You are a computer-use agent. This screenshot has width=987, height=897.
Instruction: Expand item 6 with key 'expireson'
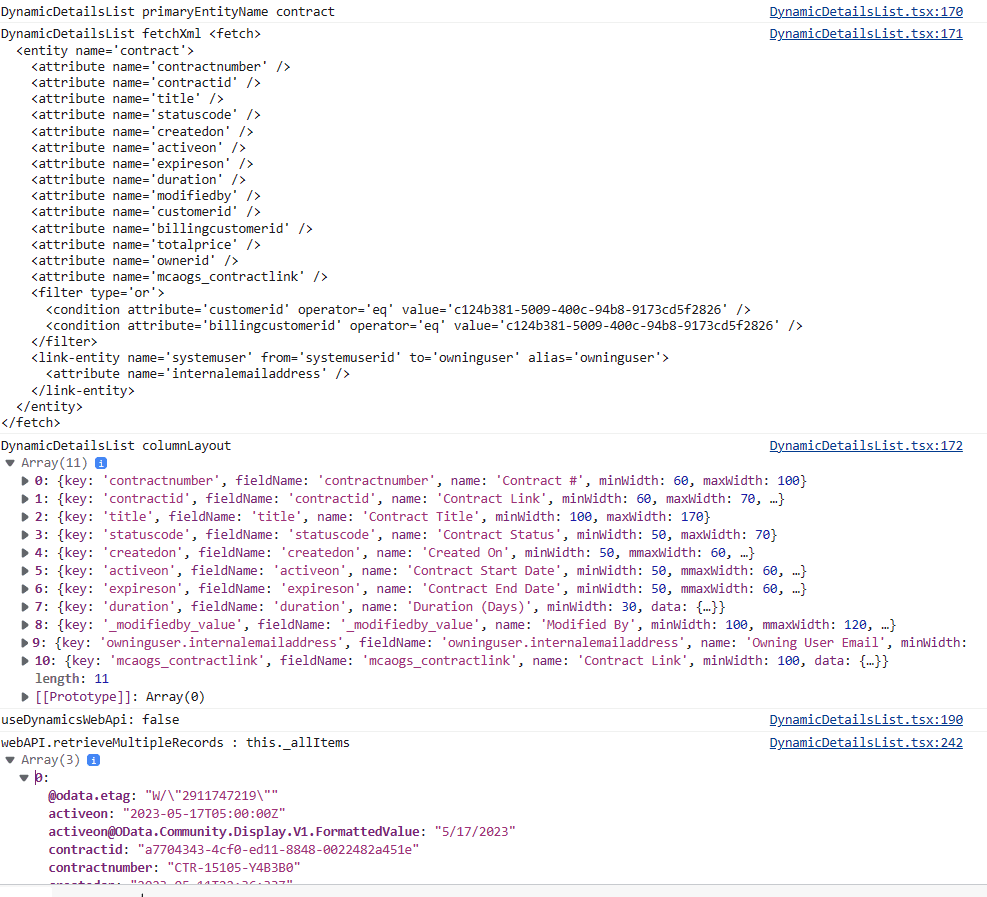25,589
